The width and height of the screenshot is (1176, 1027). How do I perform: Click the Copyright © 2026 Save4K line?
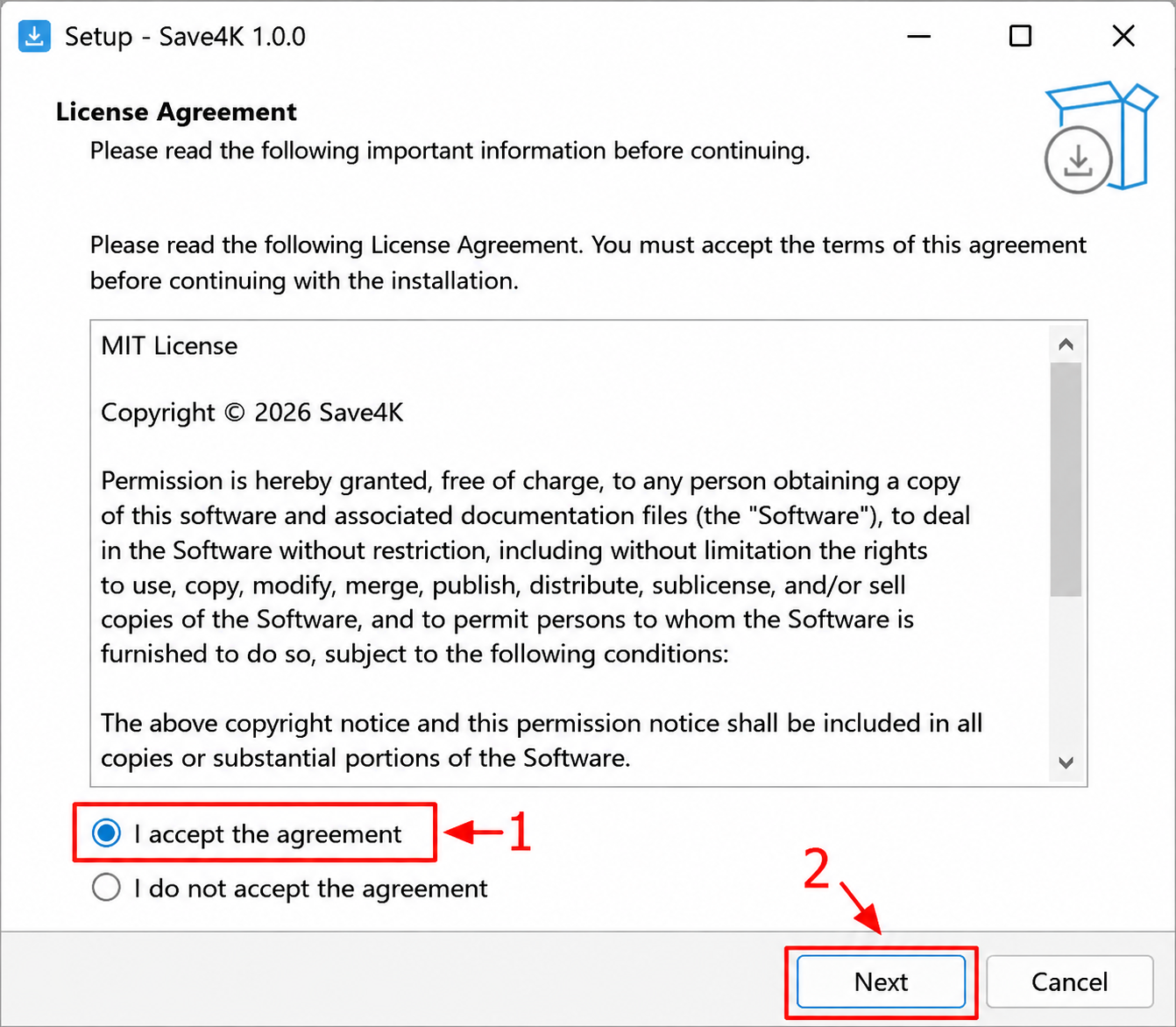click(252, 412)
